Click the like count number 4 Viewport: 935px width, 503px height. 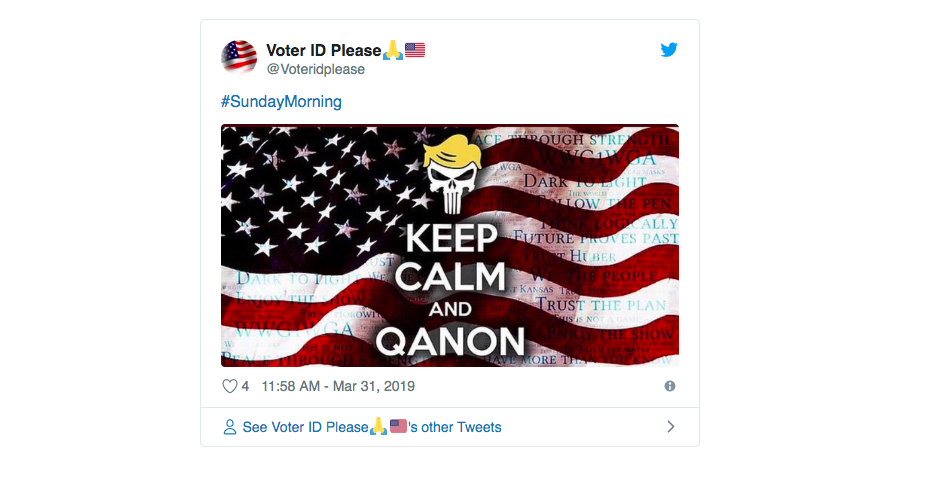click(245, 386)
